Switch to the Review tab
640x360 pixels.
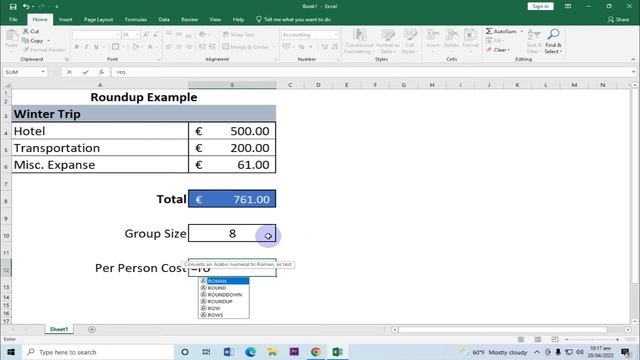coord(189,20)
